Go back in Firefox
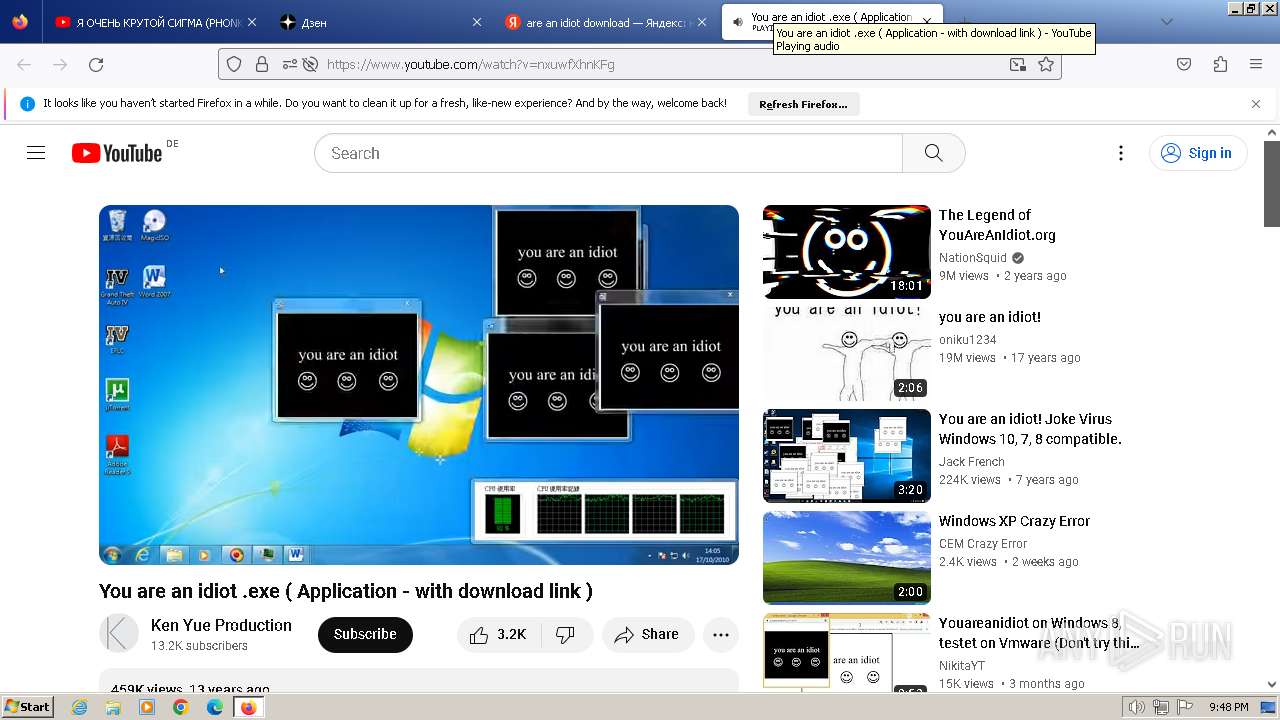 (x=24, y=64)
